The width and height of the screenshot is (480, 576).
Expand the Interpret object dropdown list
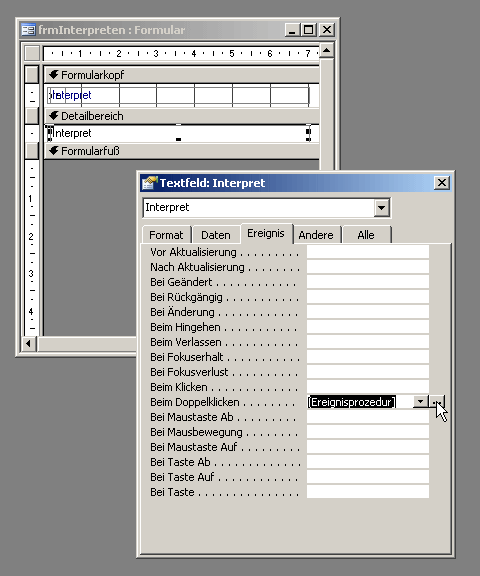tap(382, 208)
